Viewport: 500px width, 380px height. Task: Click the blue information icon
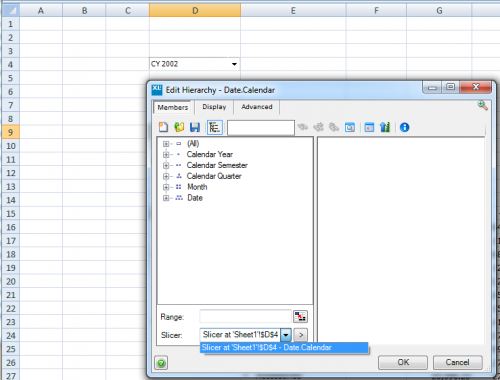coord(404,127)
